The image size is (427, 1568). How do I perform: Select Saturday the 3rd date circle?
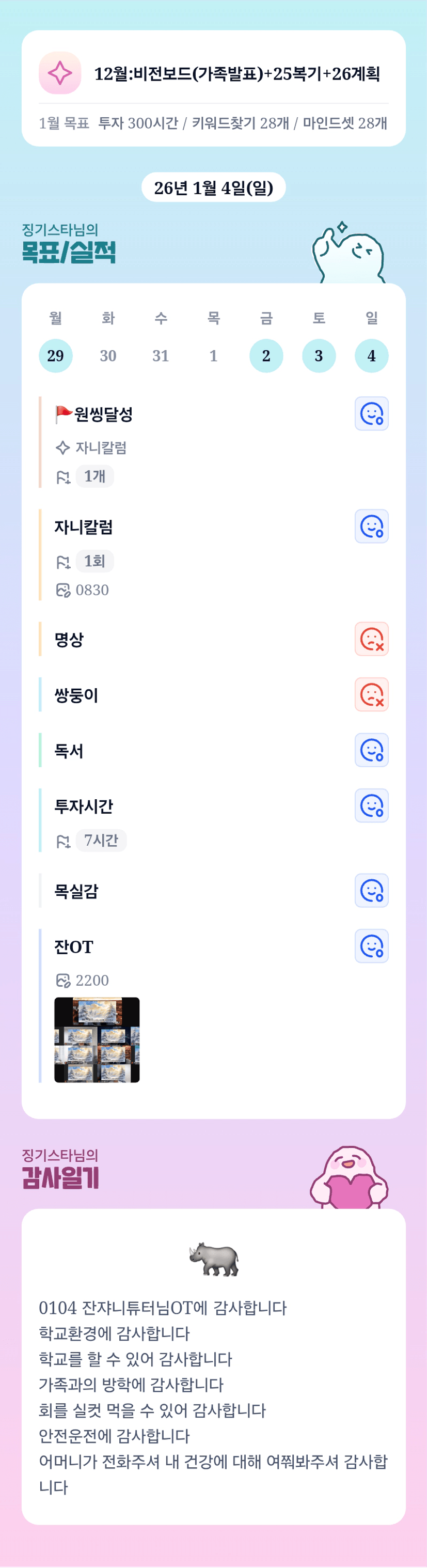[319, 355]
